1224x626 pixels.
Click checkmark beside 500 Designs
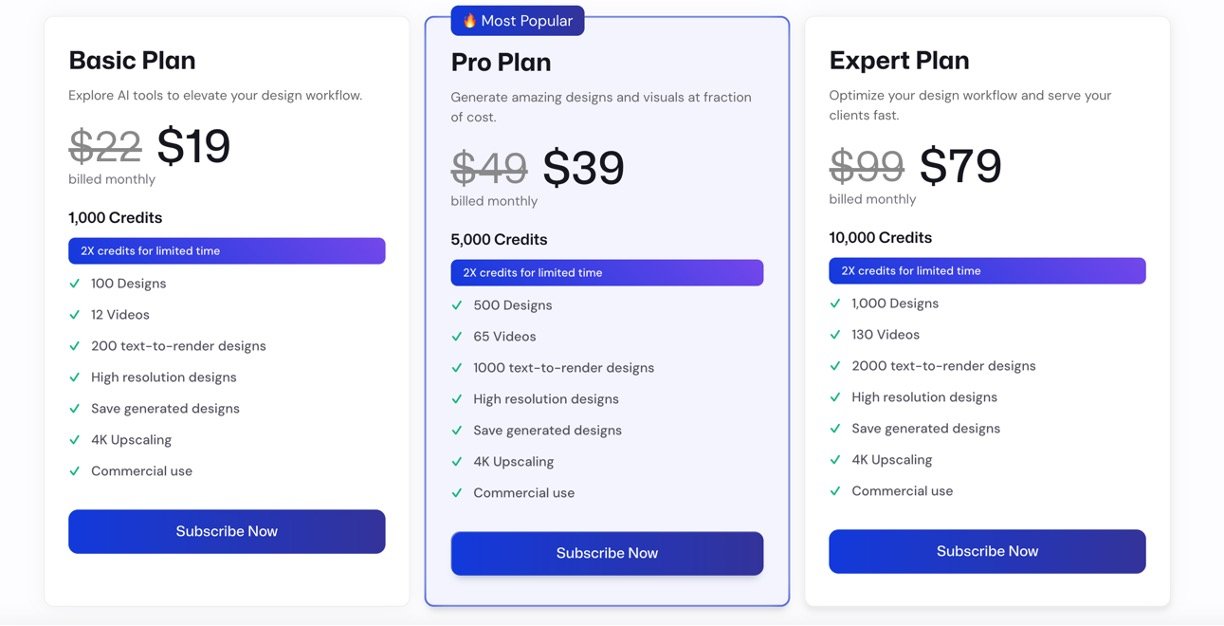click(457, 305)
